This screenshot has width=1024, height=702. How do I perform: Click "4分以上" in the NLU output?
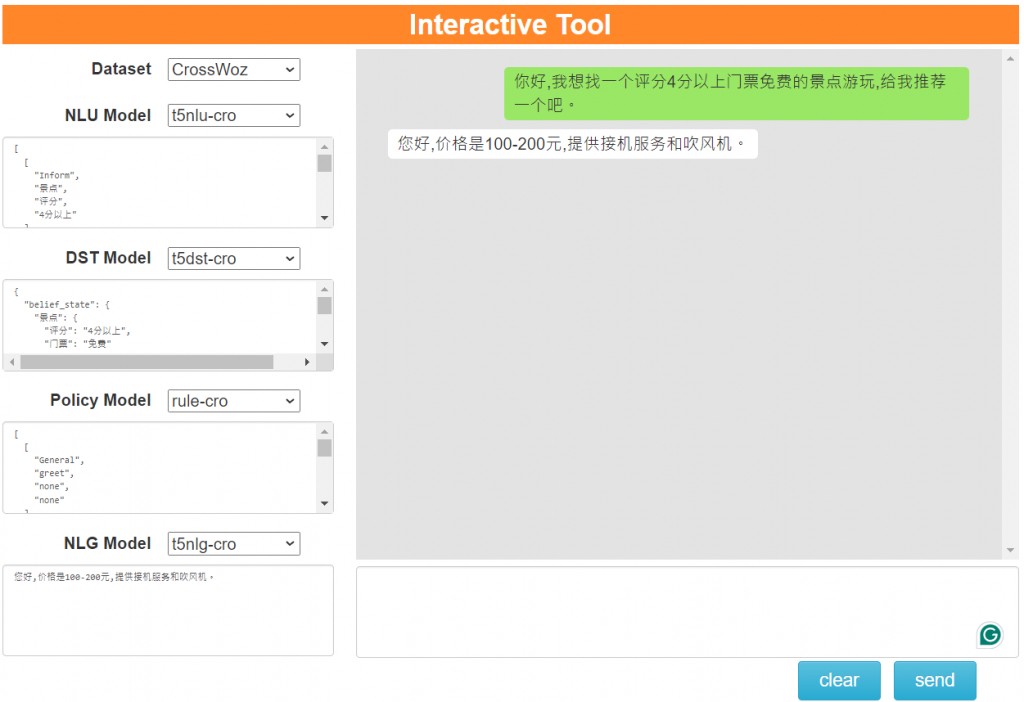56,214
